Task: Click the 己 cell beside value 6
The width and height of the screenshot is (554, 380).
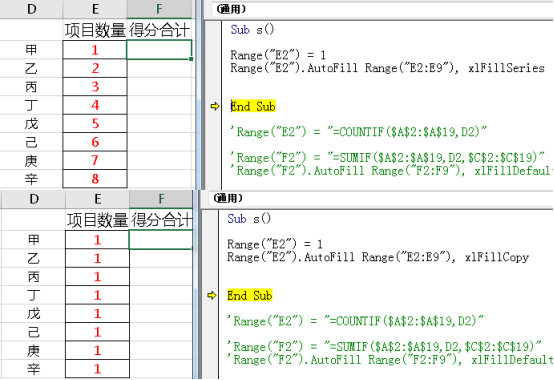Action: pyautogui.click(x=31, y=142)
